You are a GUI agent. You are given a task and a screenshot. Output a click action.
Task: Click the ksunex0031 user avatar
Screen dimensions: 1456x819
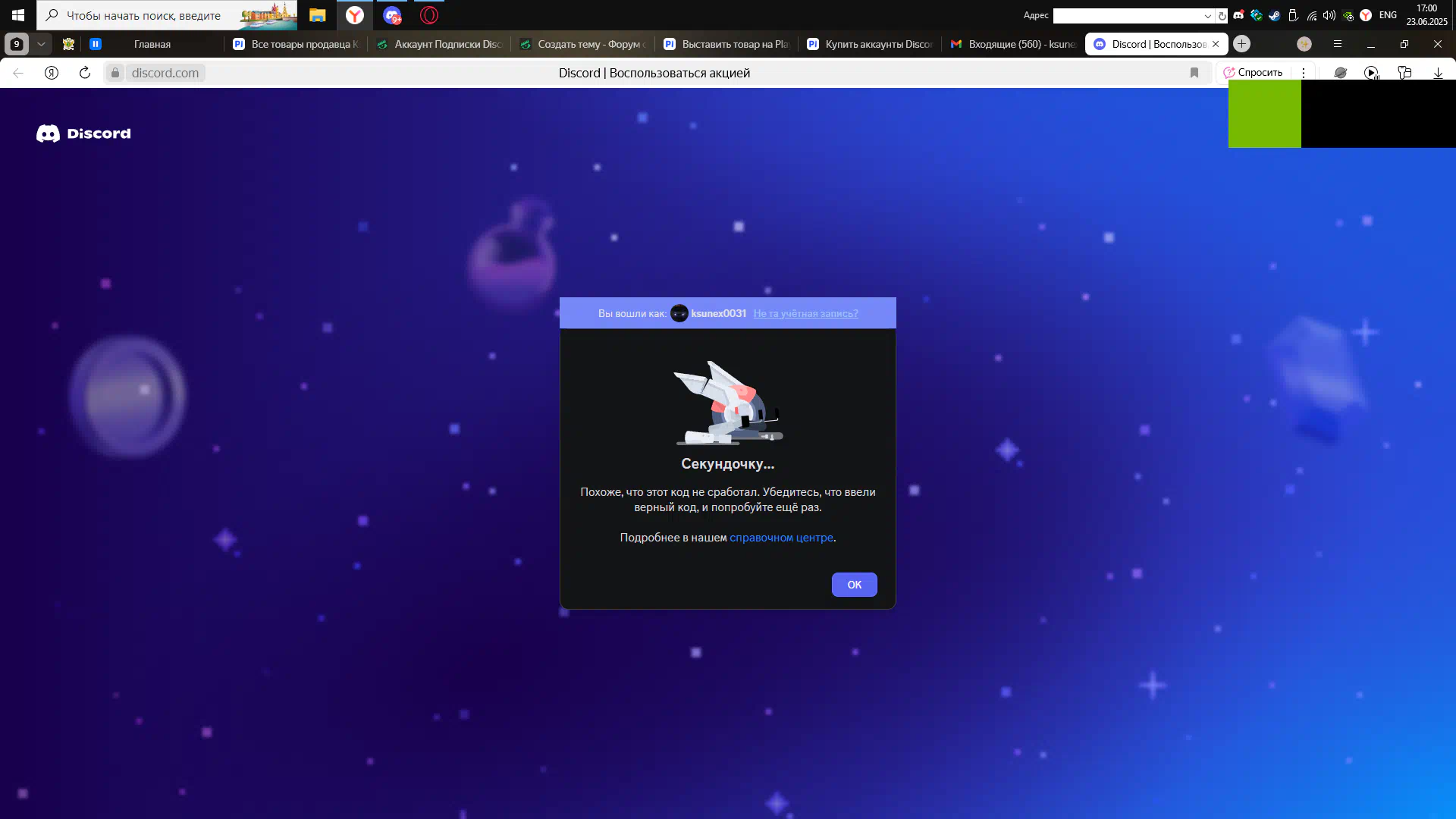click(x=679, y=313)
